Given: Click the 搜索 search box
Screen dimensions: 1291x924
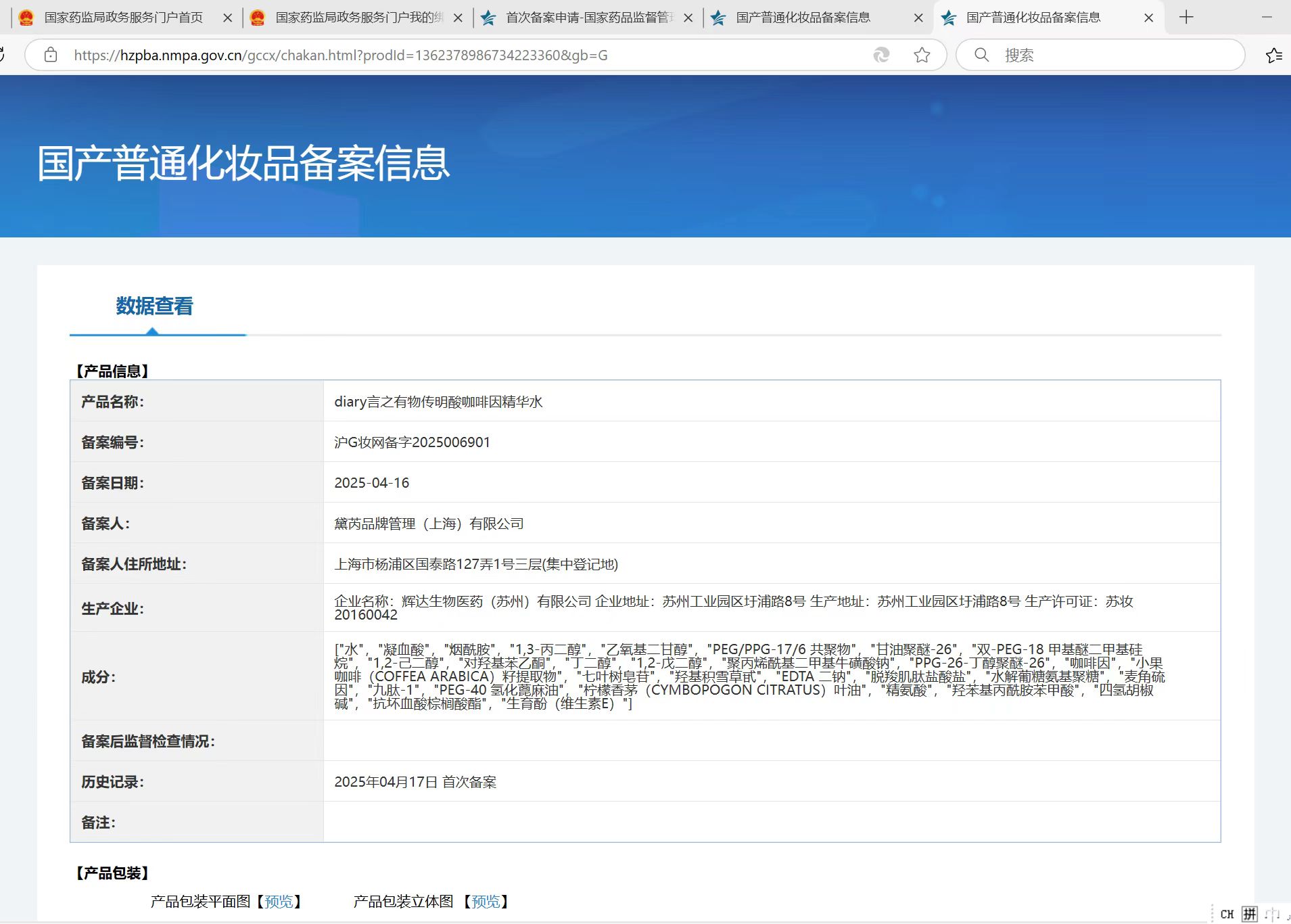Looking at the screenshot, I should 1109,55.
